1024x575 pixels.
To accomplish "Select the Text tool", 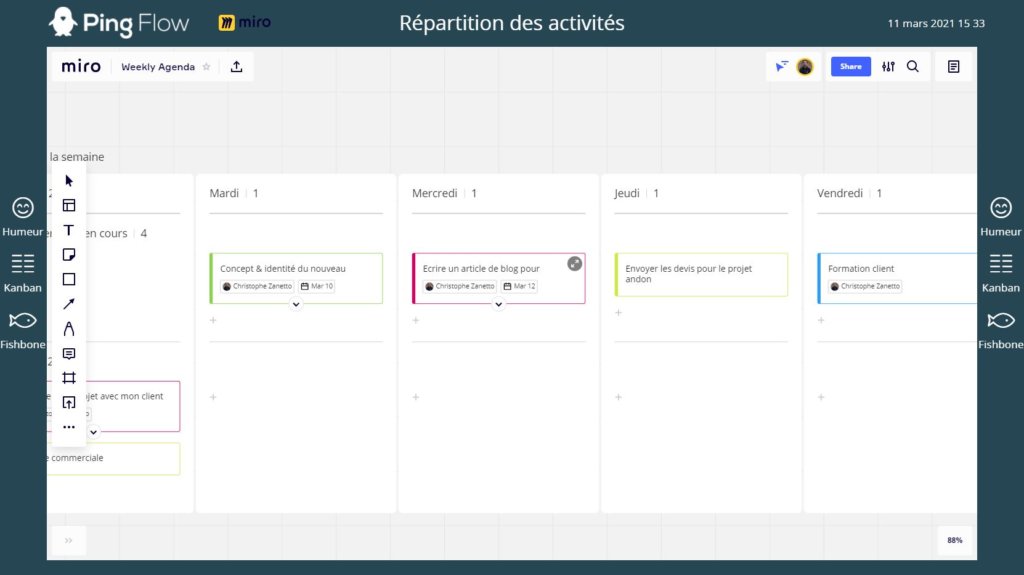I will (x=69, y=230).
